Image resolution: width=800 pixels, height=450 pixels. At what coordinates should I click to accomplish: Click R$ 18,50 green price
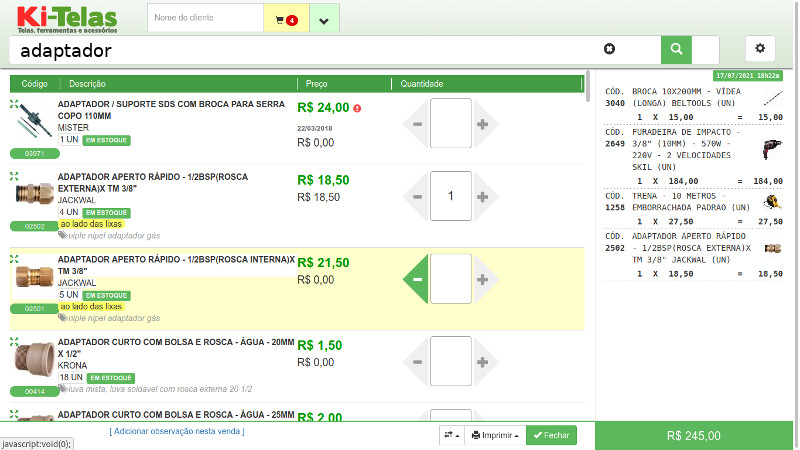pos(323,180)
